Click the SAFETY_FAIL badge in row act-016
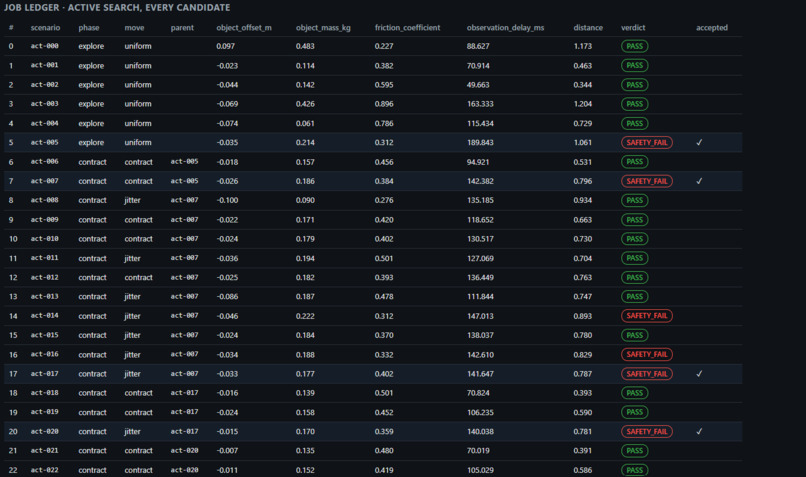Viewport: 806px width, 477px height. [647, 354]
